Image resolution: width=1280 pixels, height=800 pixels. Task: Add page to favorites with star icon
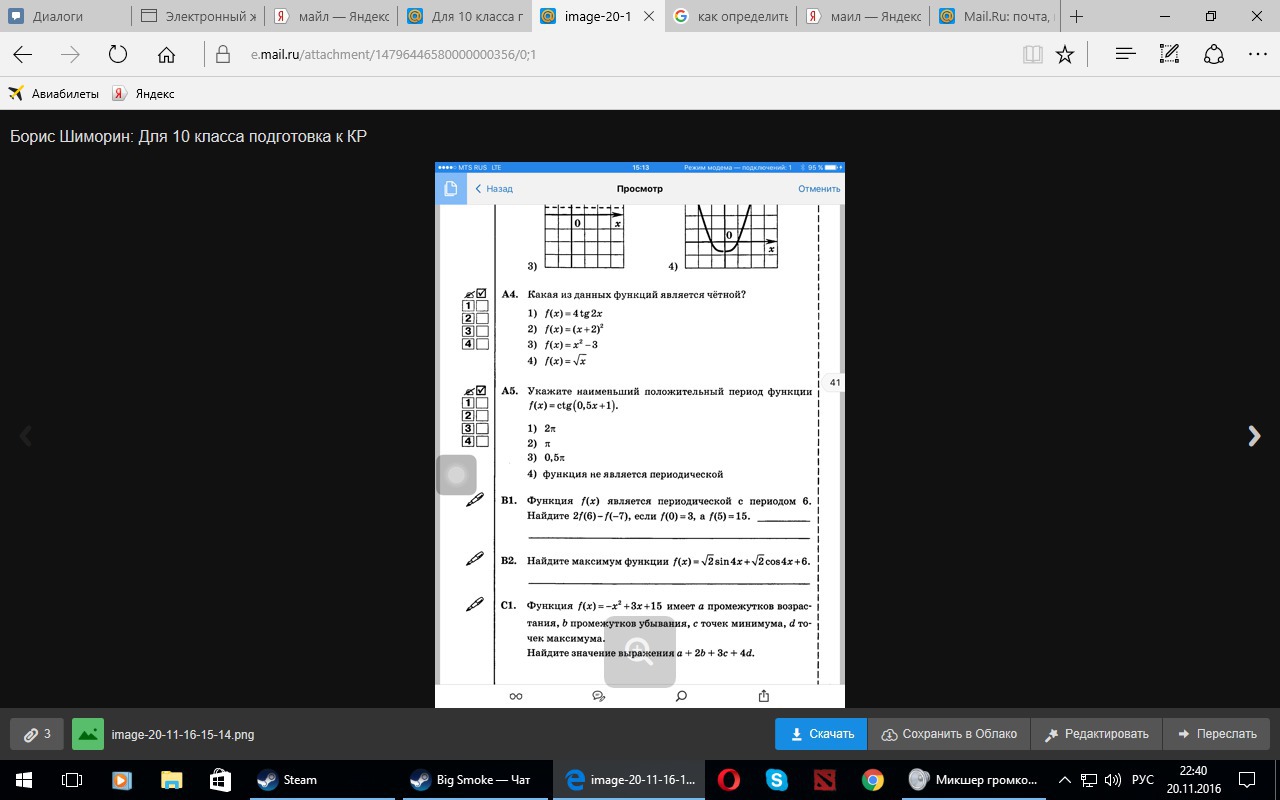point(1065,55)
